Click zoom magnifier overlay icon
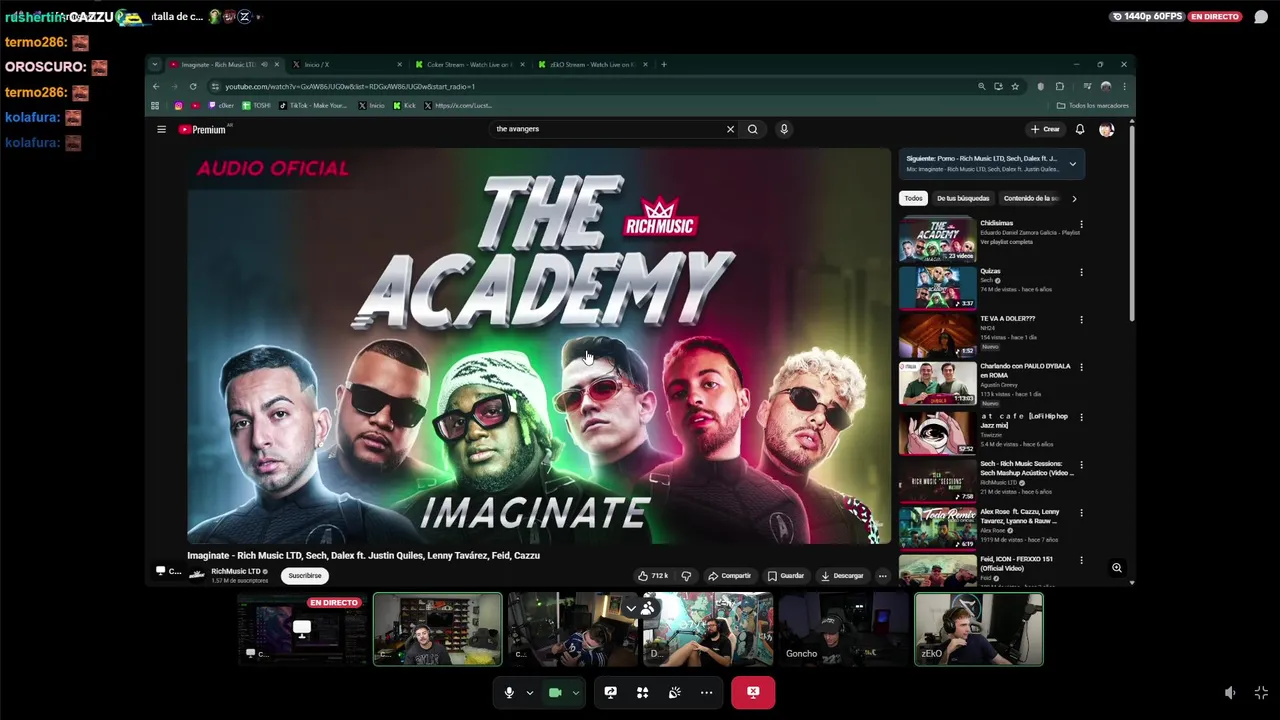Image resolution: width=1280 pixels, height=720 pixels. pyautogui.click(x=1117, y=568)
